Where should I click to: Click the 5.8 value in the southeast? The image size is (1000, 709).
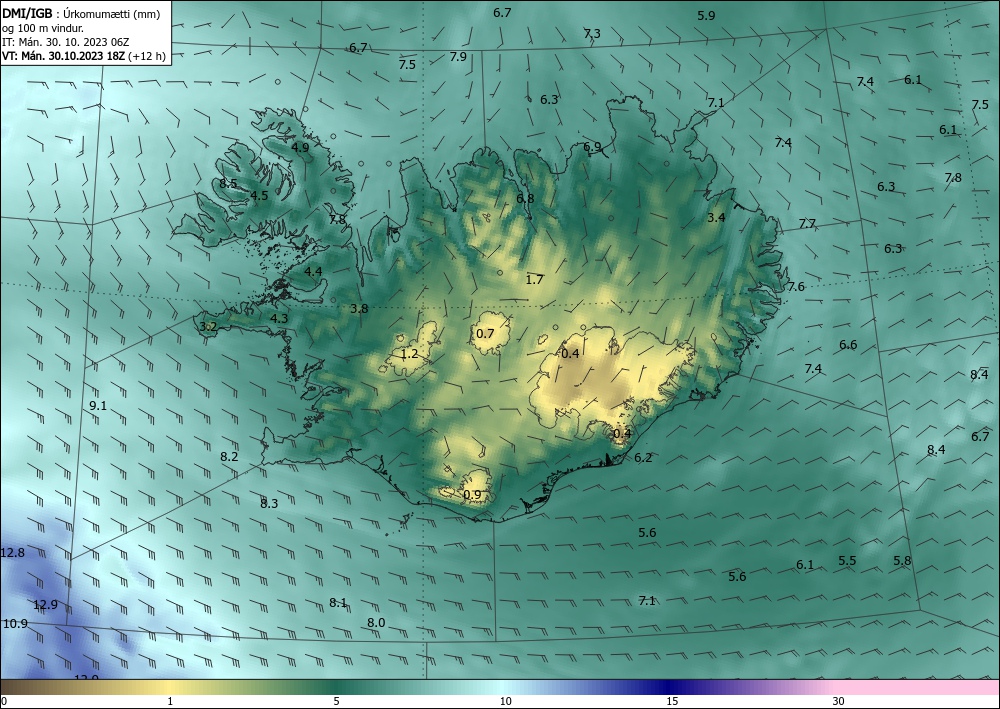[x=902, y=560]
